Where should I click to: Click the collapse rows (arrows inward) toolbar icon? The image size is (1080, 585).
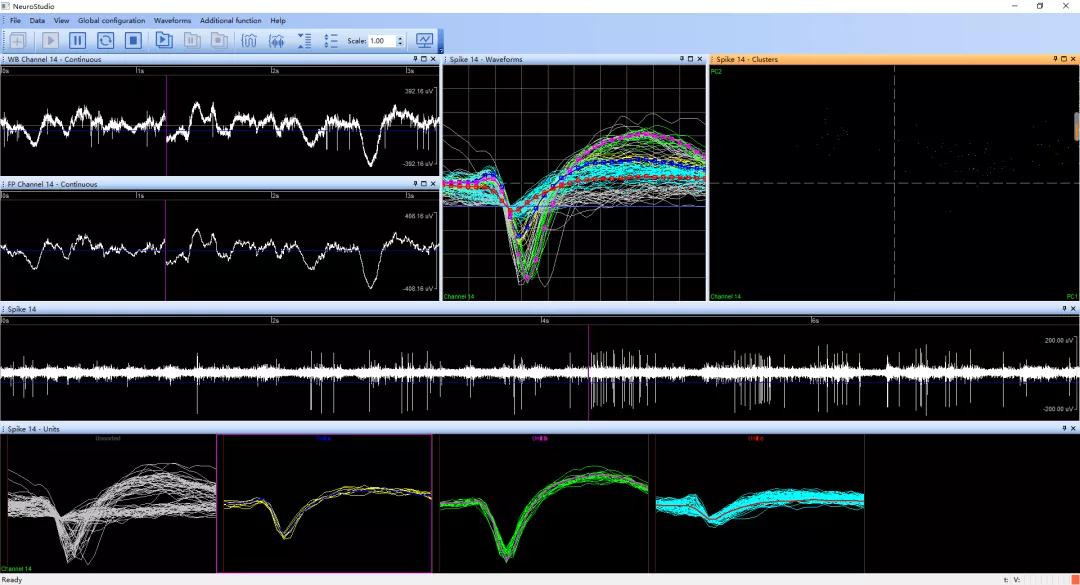pyautogui.click(x=304, y=41)
